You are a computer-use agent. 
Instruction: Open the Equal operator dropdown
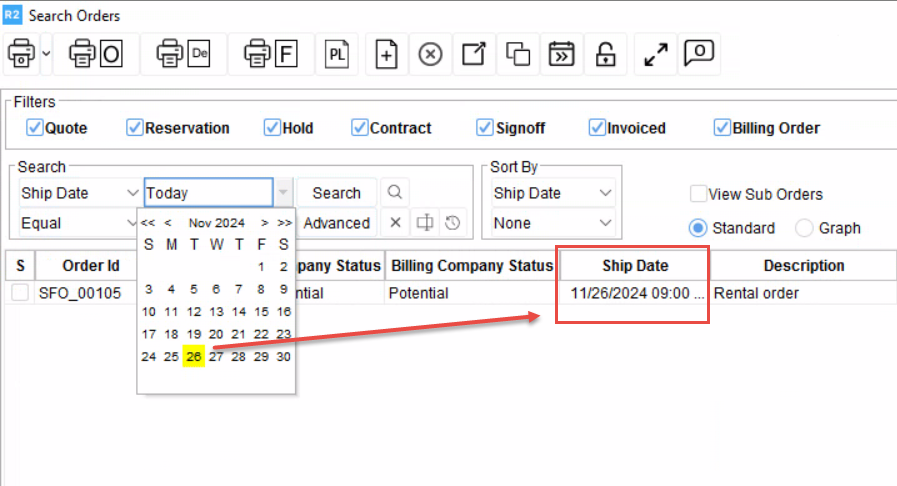[78, 223]
